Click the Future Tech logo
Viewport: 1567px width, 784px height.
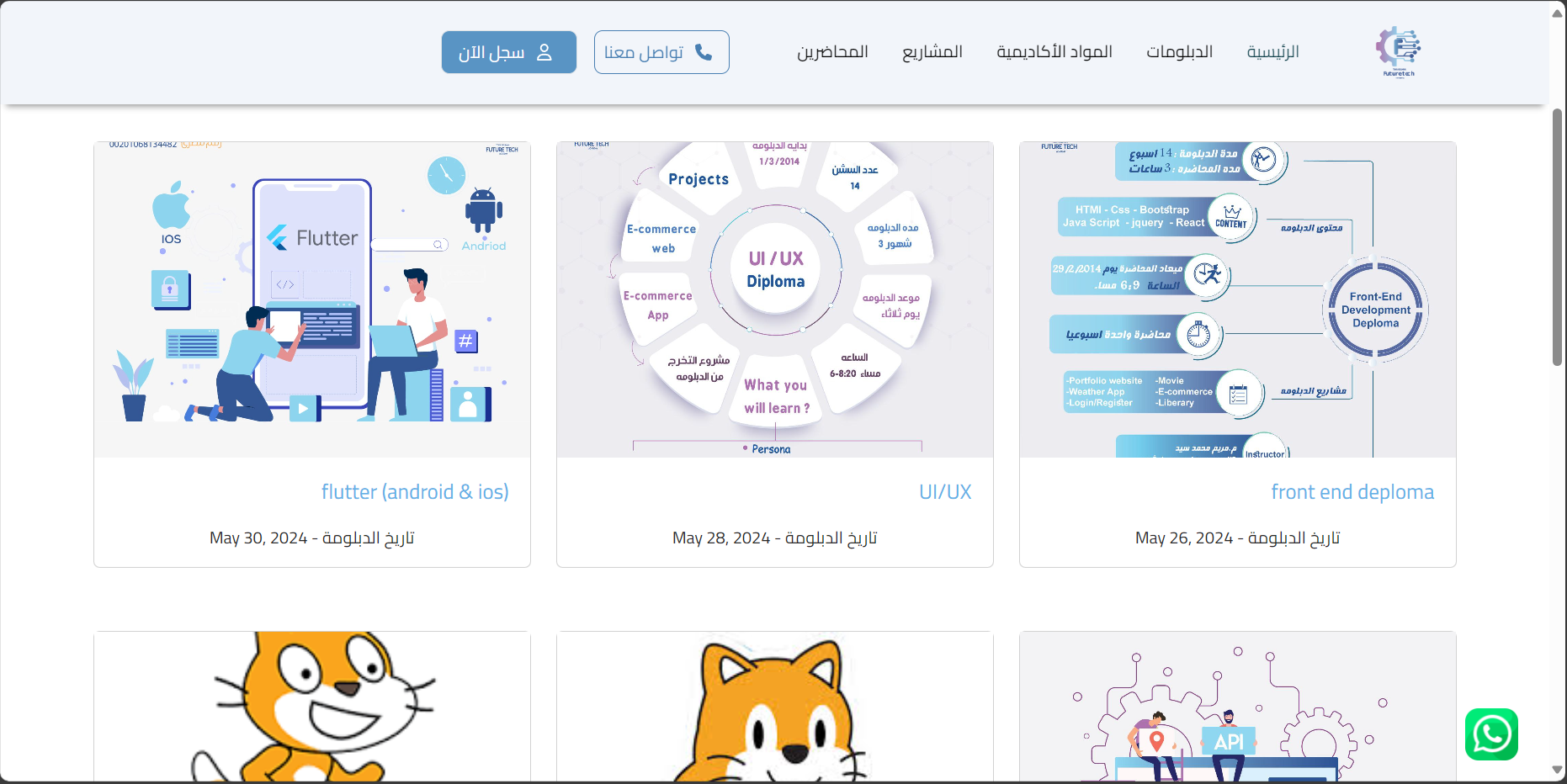point(1398,50)
